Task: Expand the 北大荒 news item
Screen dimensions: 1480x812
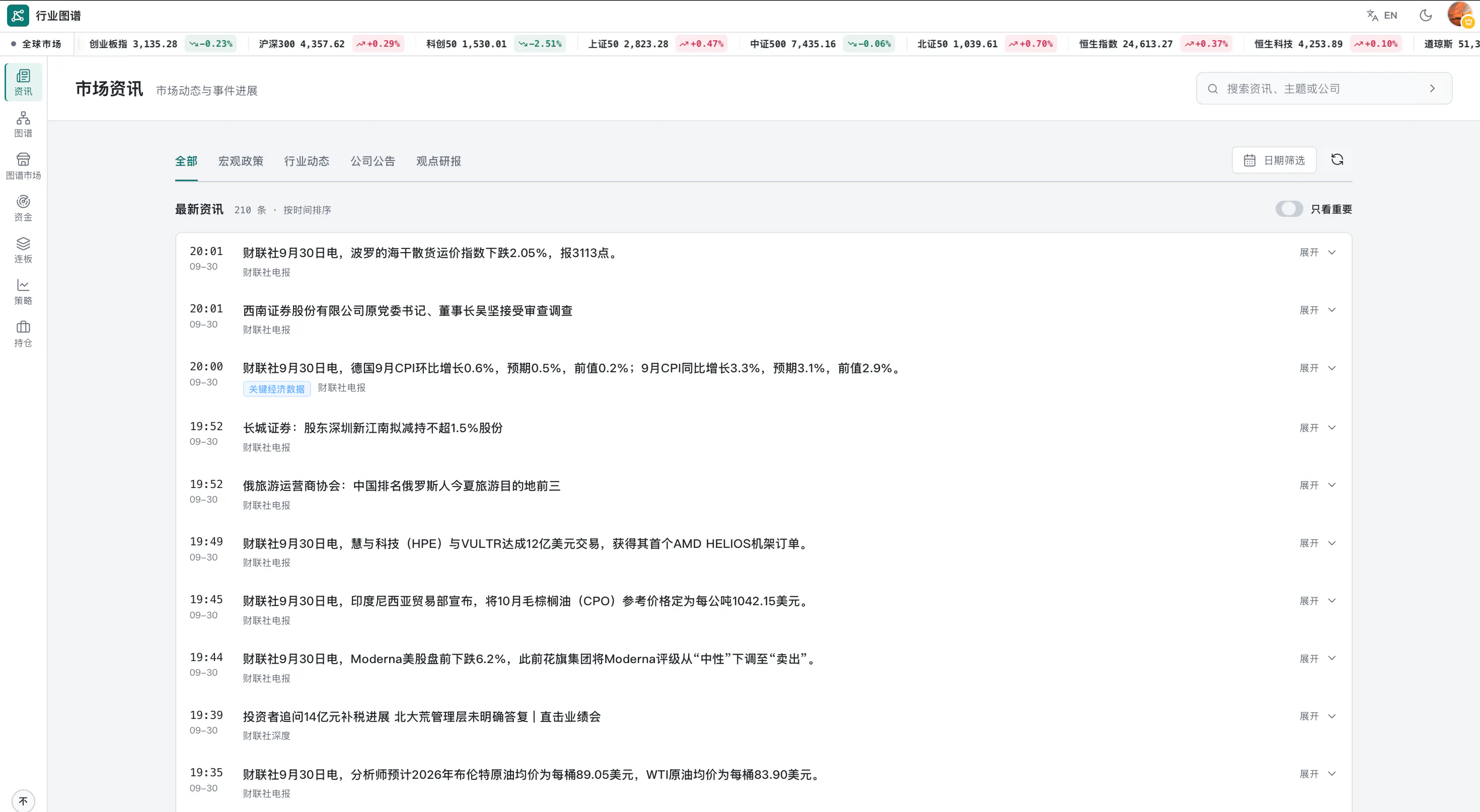Action: pos(1317,716)
